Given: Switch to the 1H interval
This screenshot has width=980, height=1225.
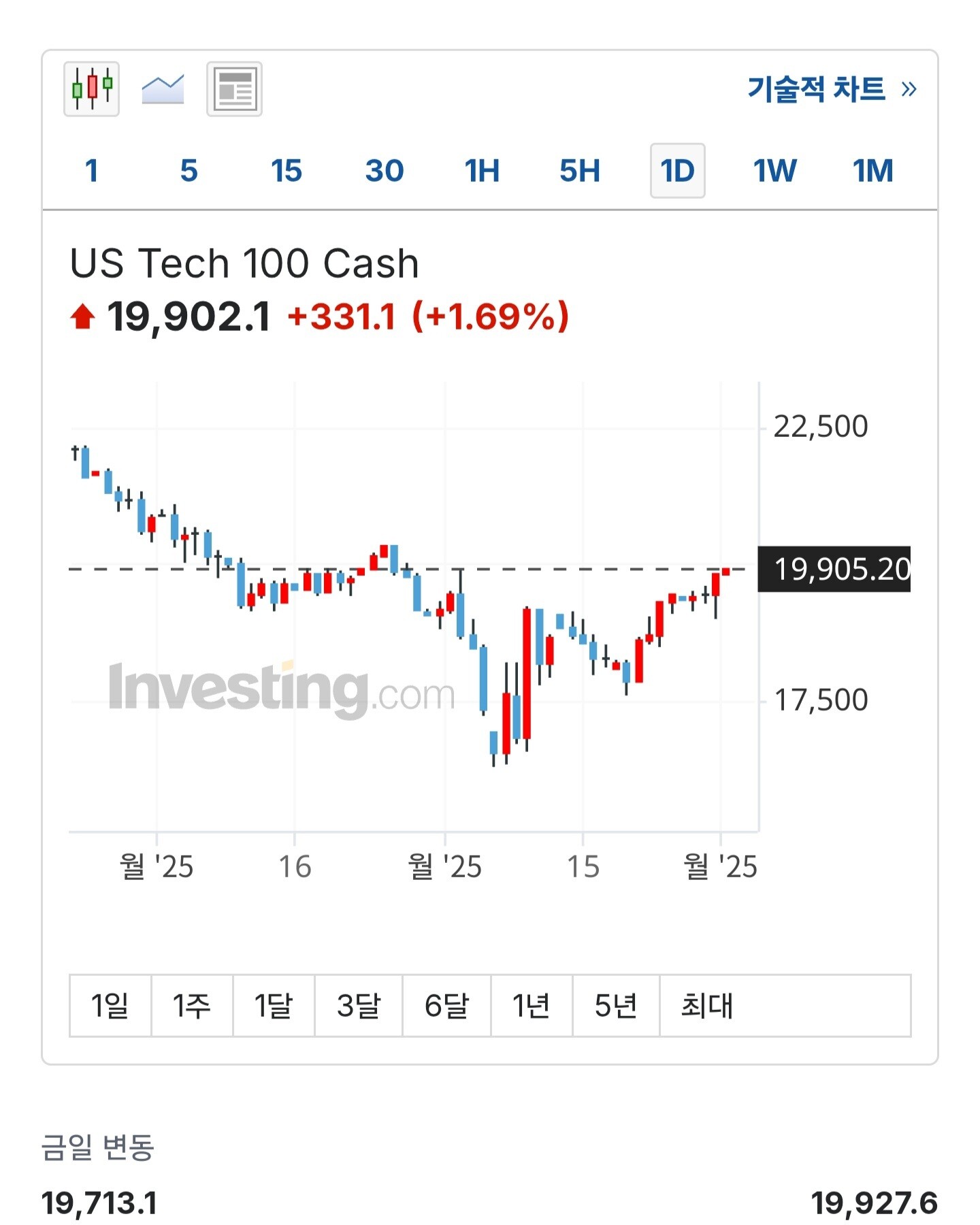Looking at the screenshot, I should coord(482,171).
